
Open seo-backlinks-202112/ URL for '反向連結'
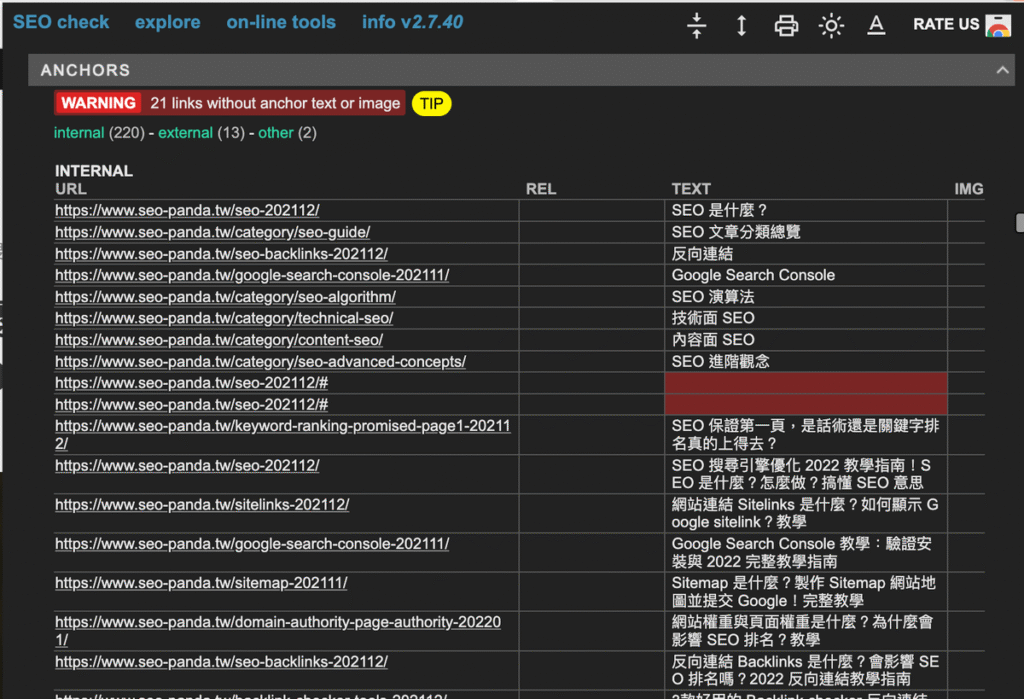221,253
